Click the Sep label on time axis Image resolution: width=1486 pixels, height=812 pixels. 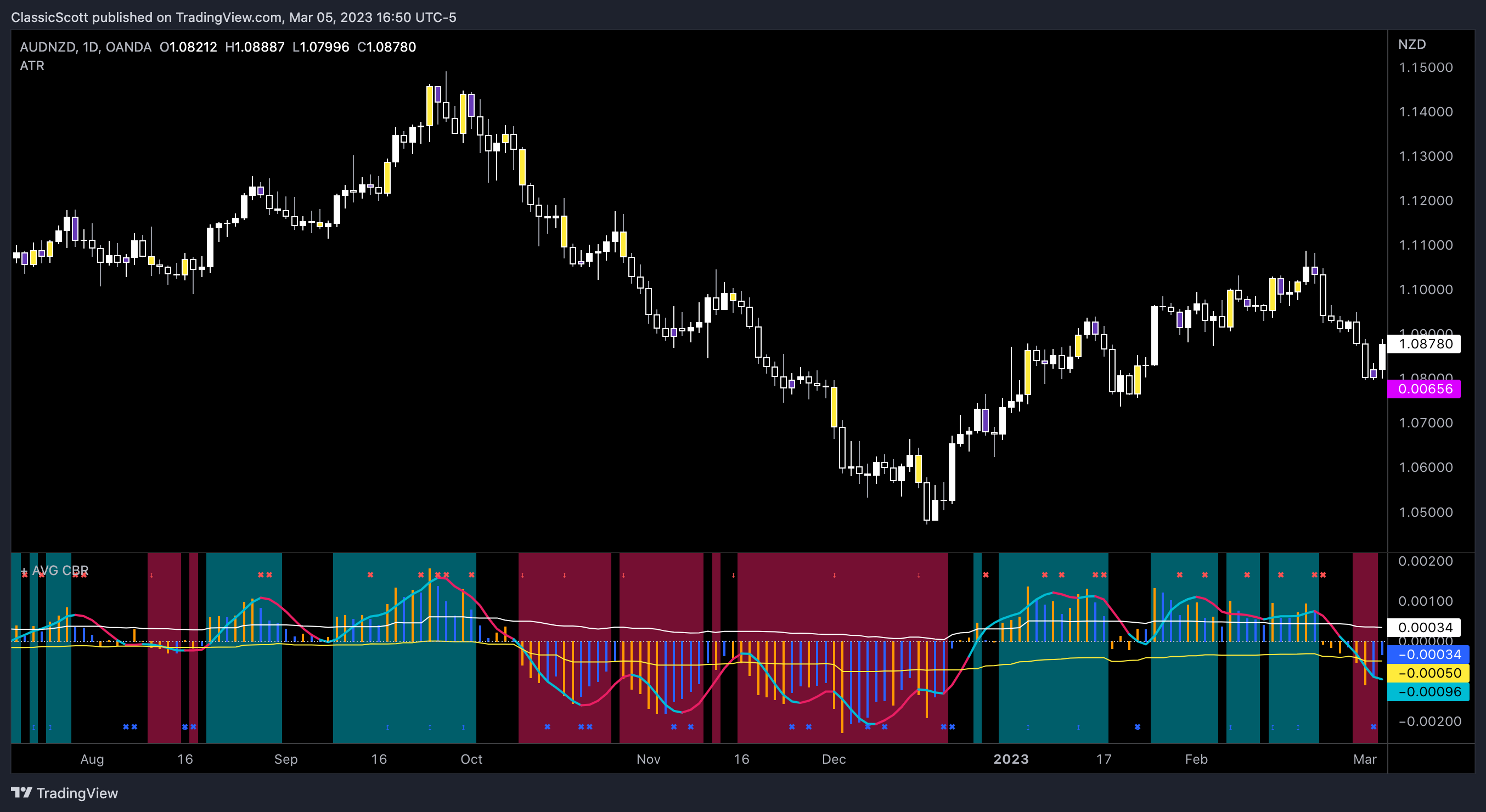click(x=286, y=759)
